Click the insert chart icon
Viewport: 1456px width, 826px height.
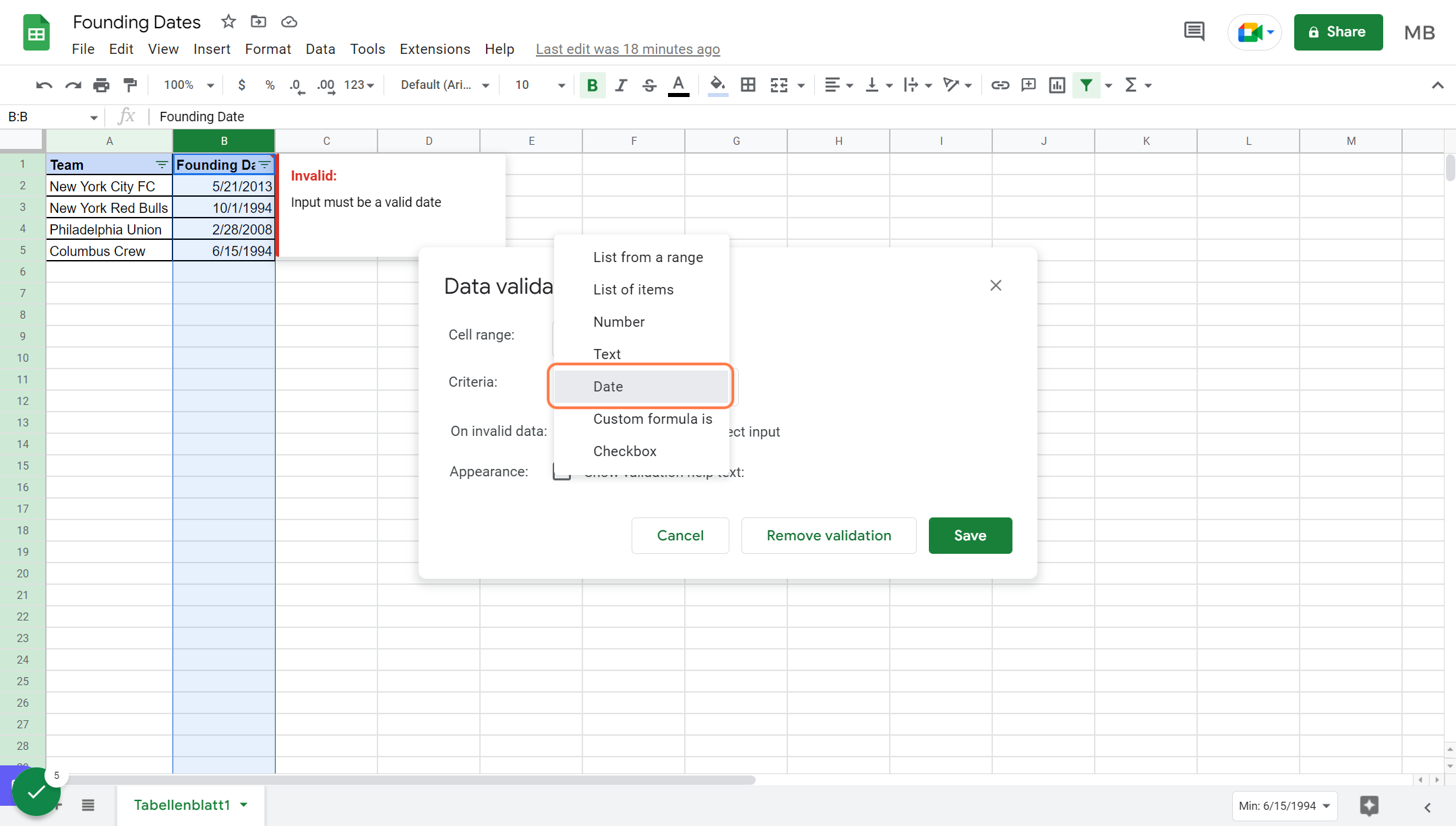(x=1057, y=85)
